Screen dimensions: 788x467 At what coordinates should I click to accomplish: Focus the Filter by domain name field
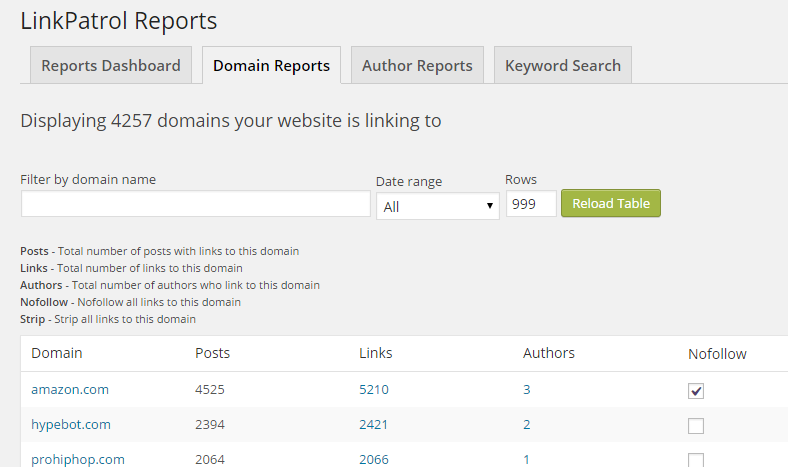point(195,204)
